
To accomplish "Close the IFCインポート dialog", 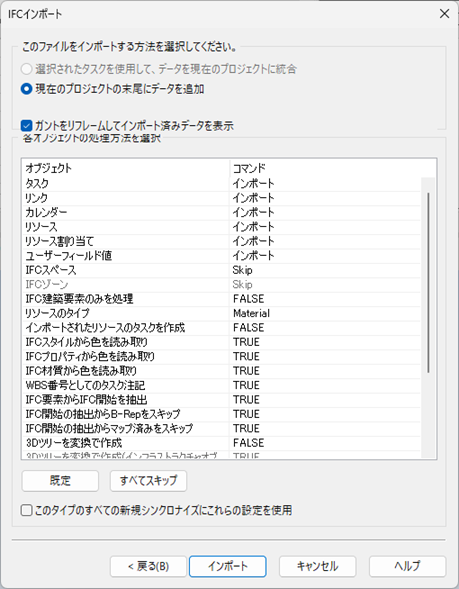I will 444,14.
